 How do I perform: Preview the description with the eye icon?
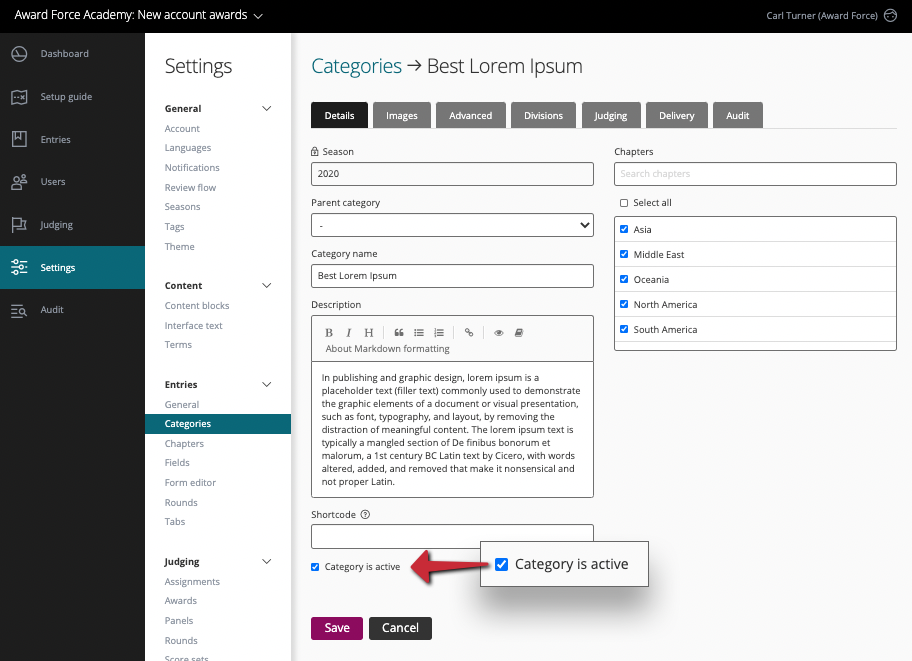(x=497, y=332)
